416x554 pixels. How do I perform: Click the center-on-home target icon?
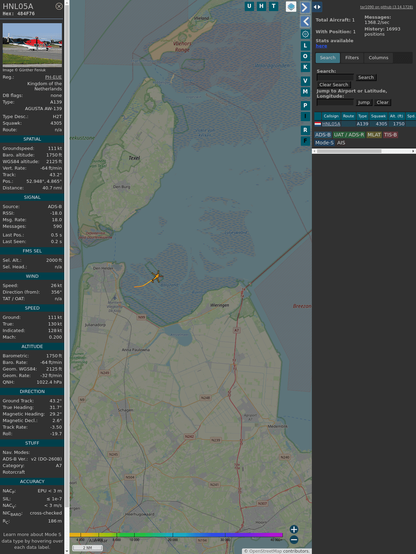tap(305, 34)
